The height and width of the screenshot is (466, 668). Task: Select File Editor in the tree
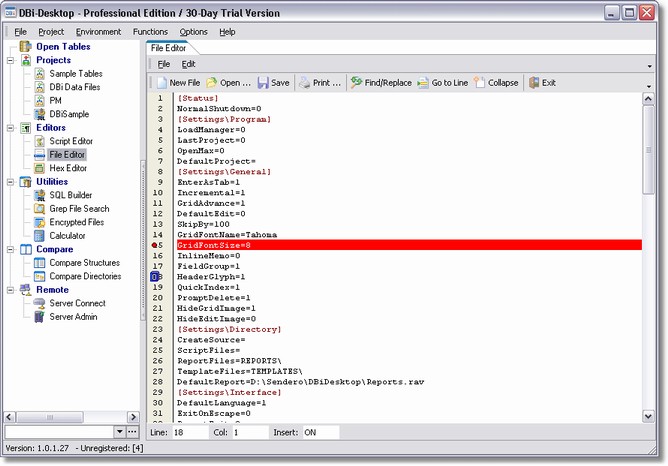click(x=67, y=155)
